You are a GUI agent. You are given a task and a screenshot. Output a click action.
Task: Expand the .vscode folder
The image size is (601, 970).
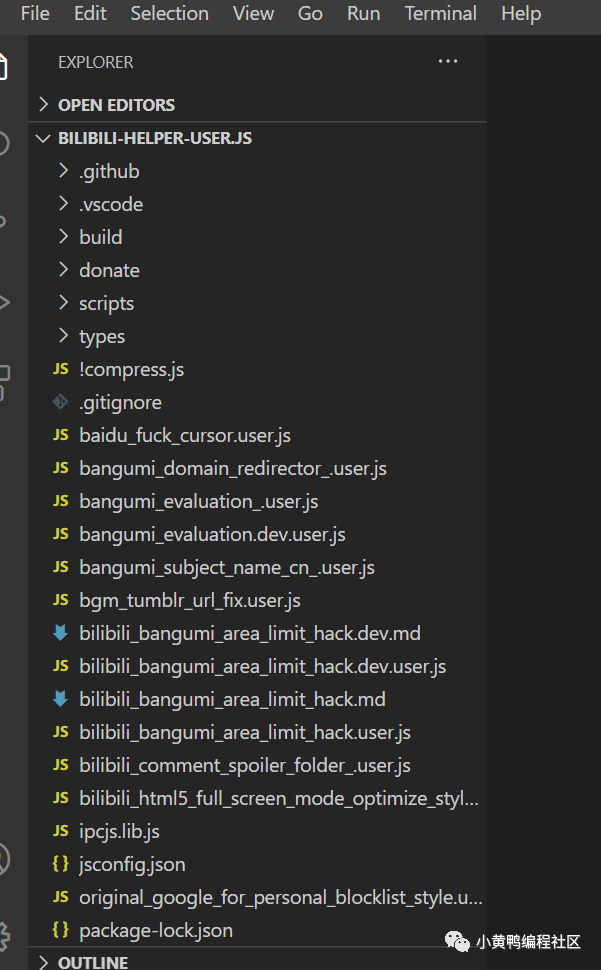[x=257, y=204]
